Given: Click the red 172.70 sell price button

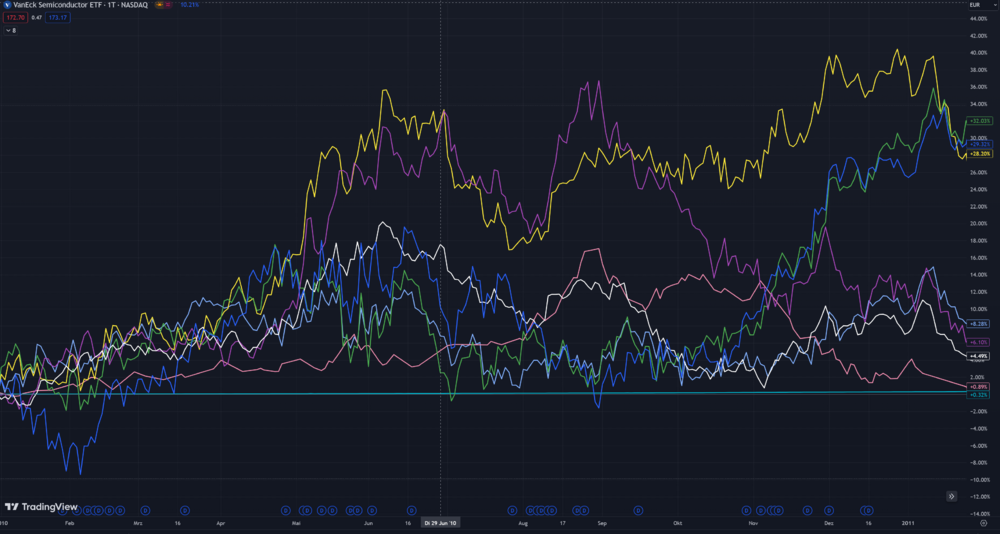Looking at the screenshot, I should (17, 18).
